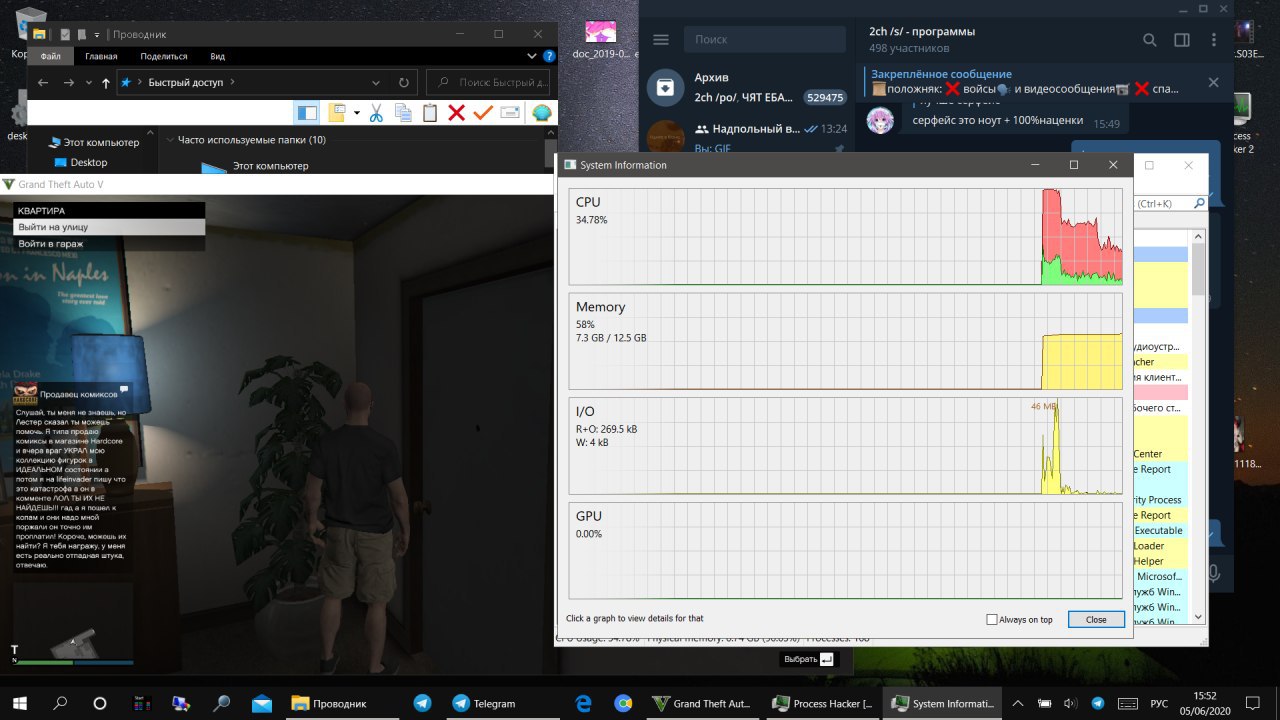Image resolution: width=1280 pixels, height=720 pixels.
Task: Refresh the Explorer folder view
Action: tap(404, 83)
